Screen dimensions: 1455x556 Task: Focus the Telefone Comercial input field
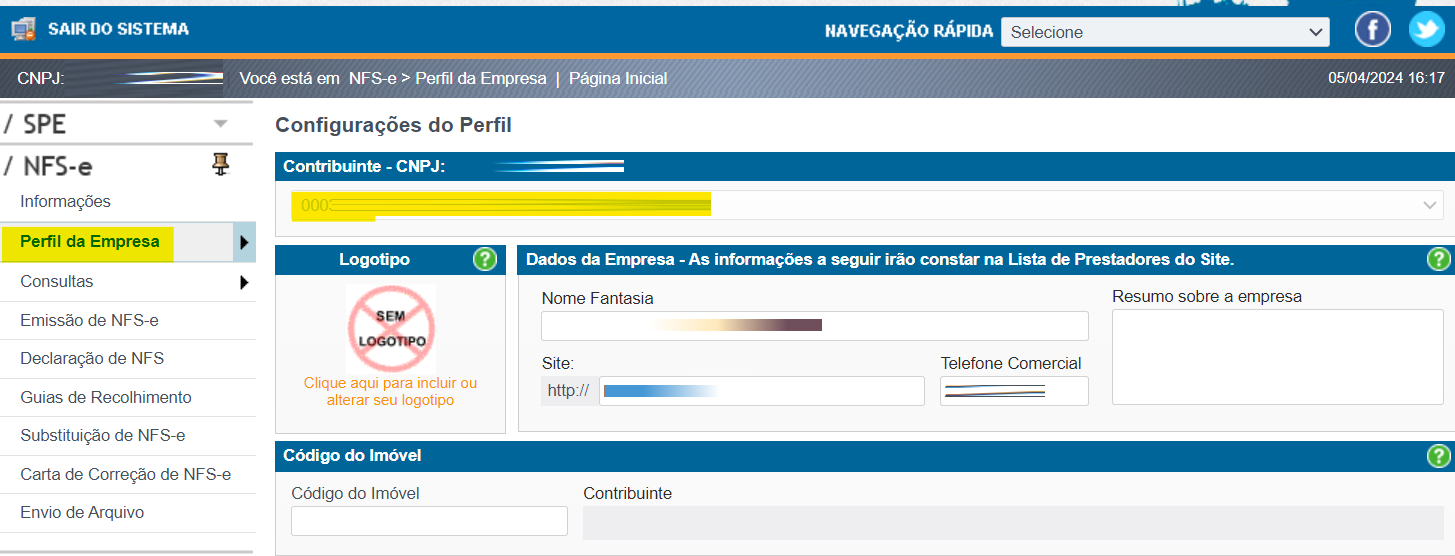1014,391
